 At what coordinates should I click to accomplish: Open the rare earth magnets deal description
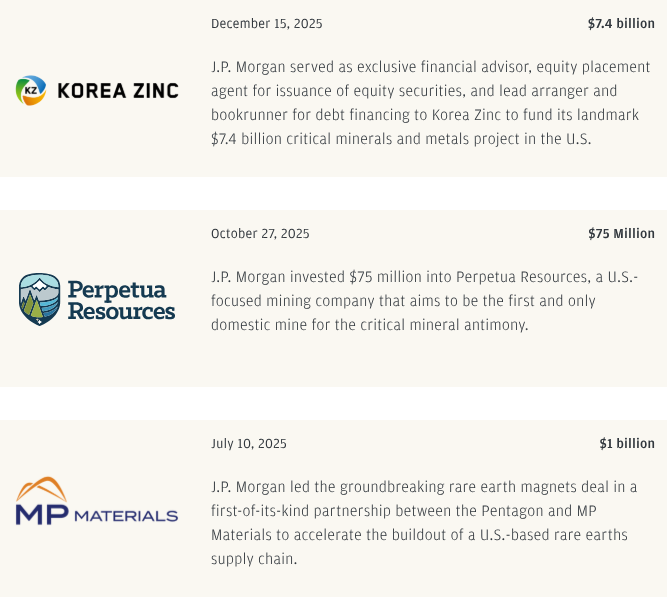pyautogui.click(x=425, y=523)
